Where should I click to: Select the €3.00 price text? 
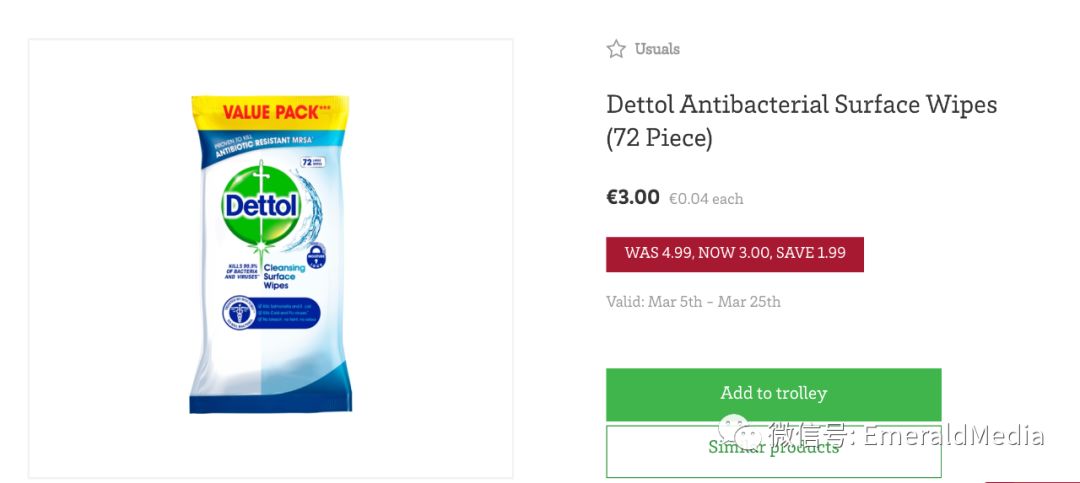pyautogui.click(x=633, y=197)
